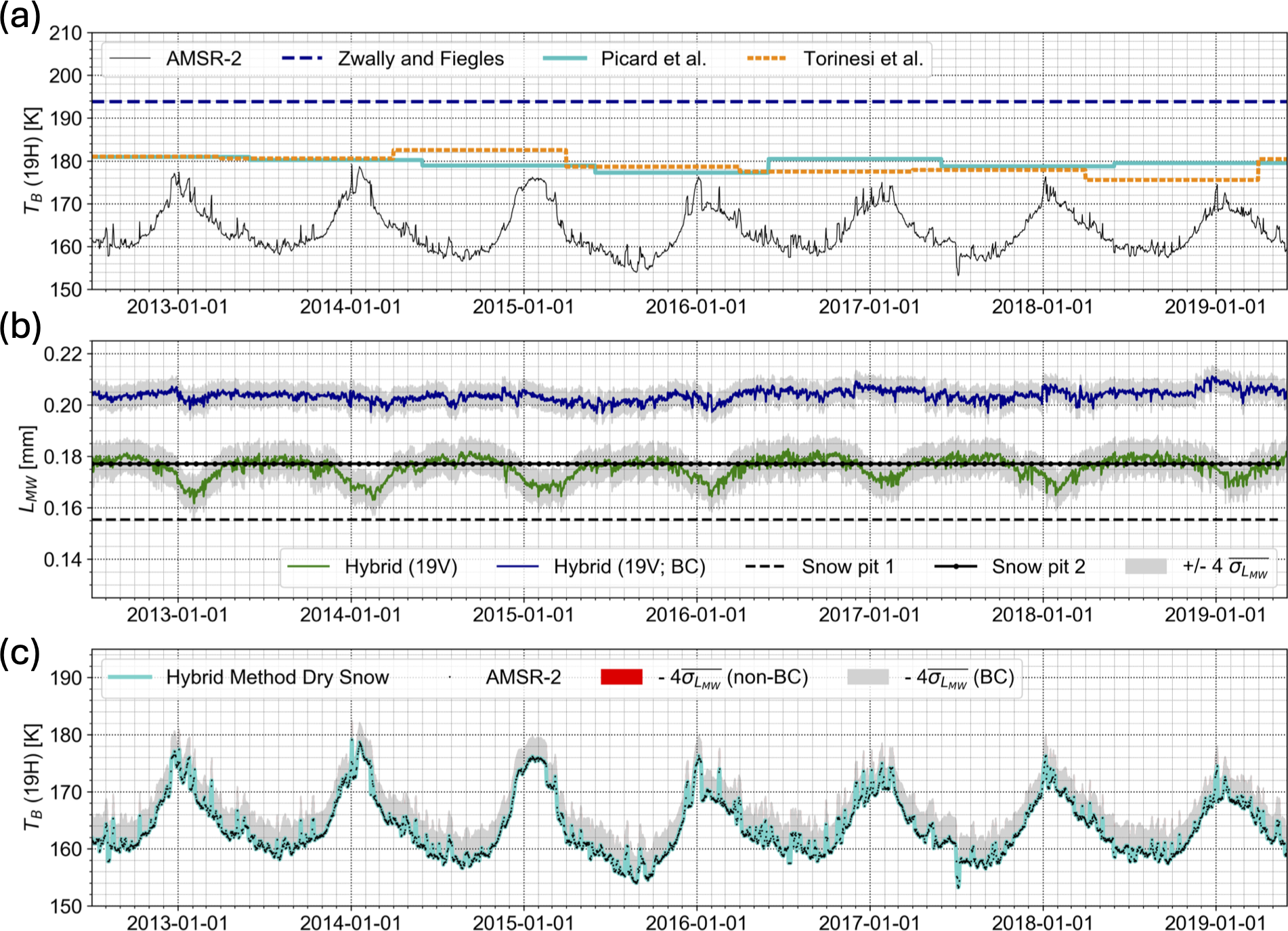Click the panel (c) label
This screenshot has height=931, width=1288.
coord(20,653)
